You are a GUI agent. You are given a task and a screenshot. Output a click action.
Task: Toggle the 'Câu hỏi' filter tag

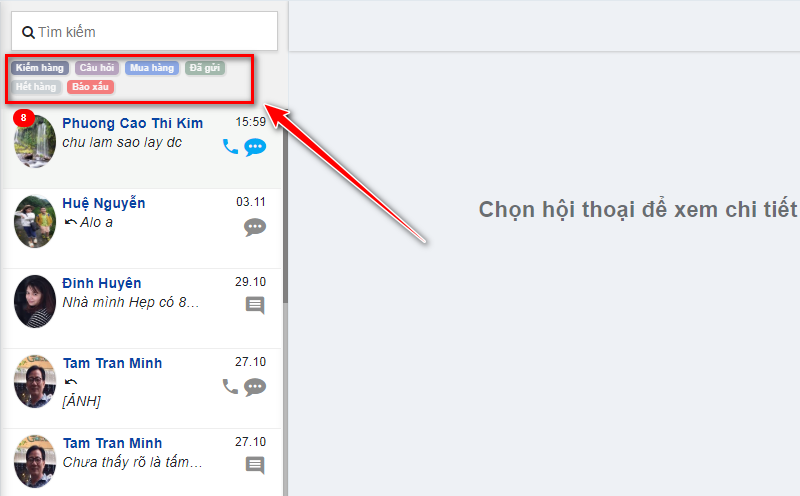click(x=97, y=68)
